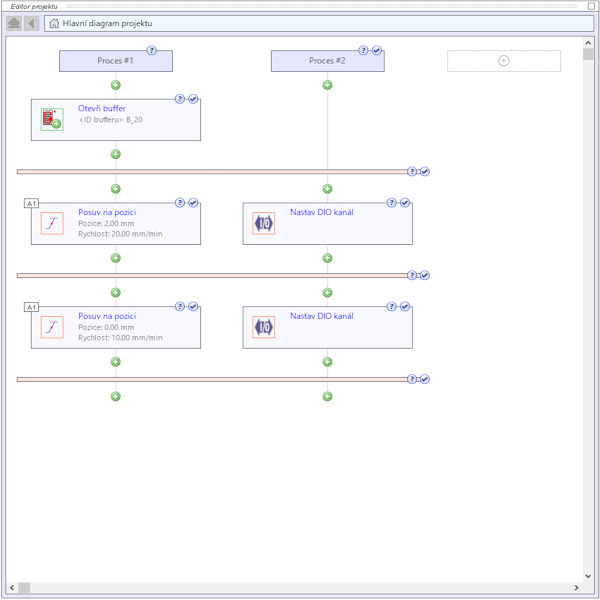
Task: Click the Hlavní diagram projektu breadcrumb
Action: tap(108, 23)
